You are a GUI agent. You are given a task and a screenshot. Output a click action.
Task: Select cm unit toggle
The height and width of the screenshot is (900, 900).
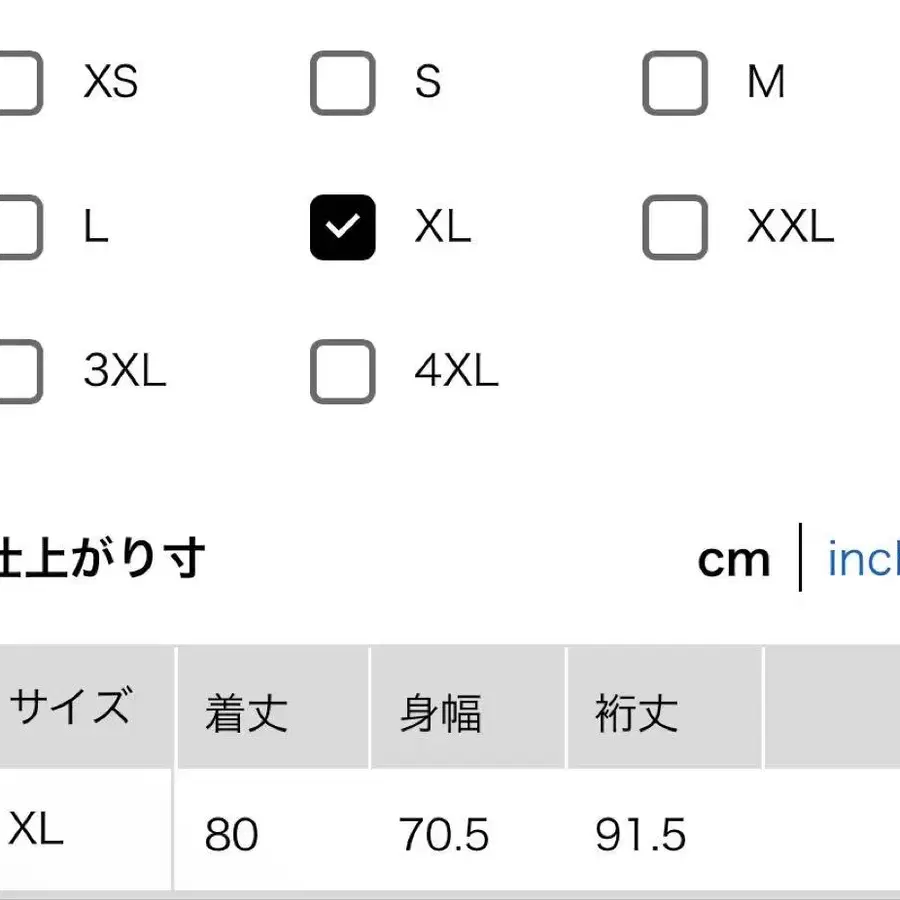coord(734,560)
